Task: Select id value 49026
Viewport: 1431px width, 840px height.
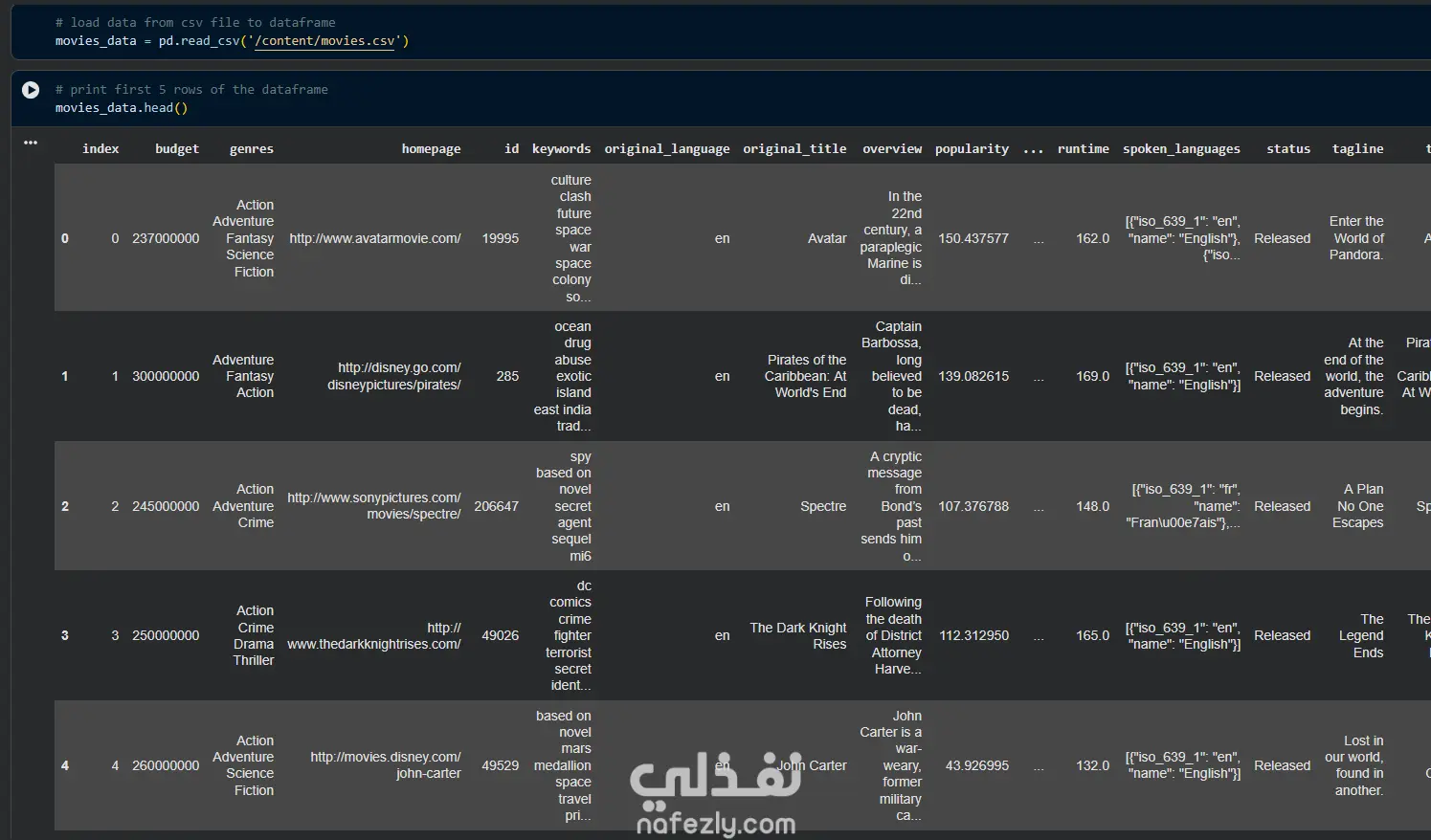Action: coord(501,636)
